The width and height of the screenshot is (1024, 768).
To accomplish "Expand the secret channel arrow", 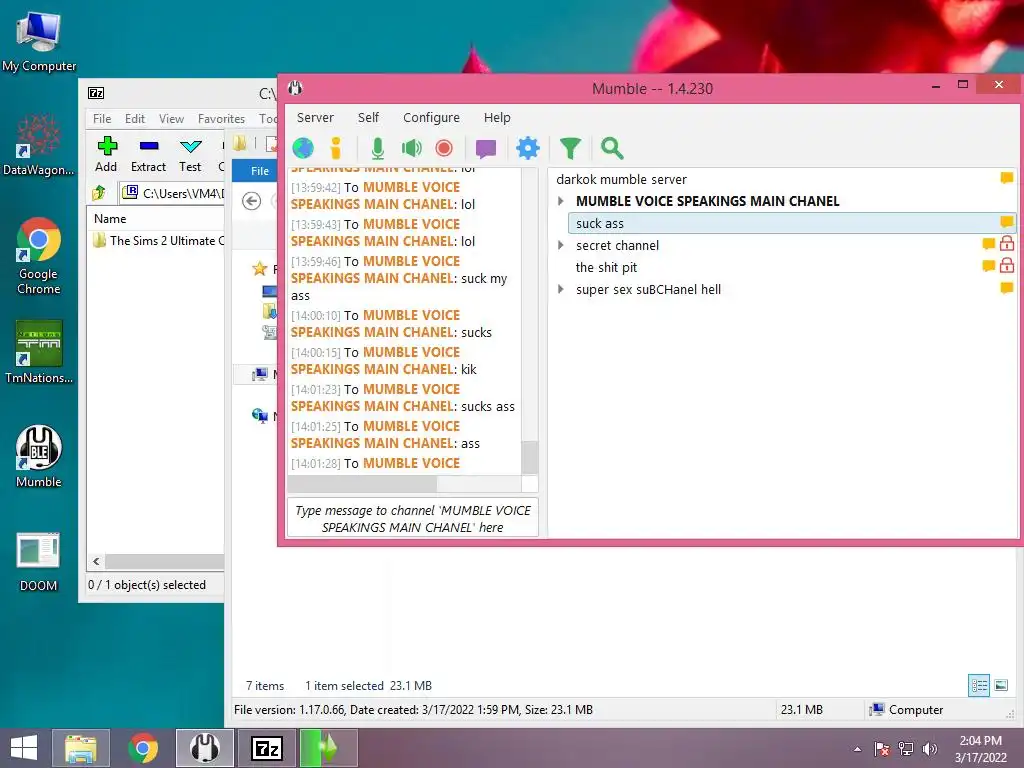I will click(561, 246).
